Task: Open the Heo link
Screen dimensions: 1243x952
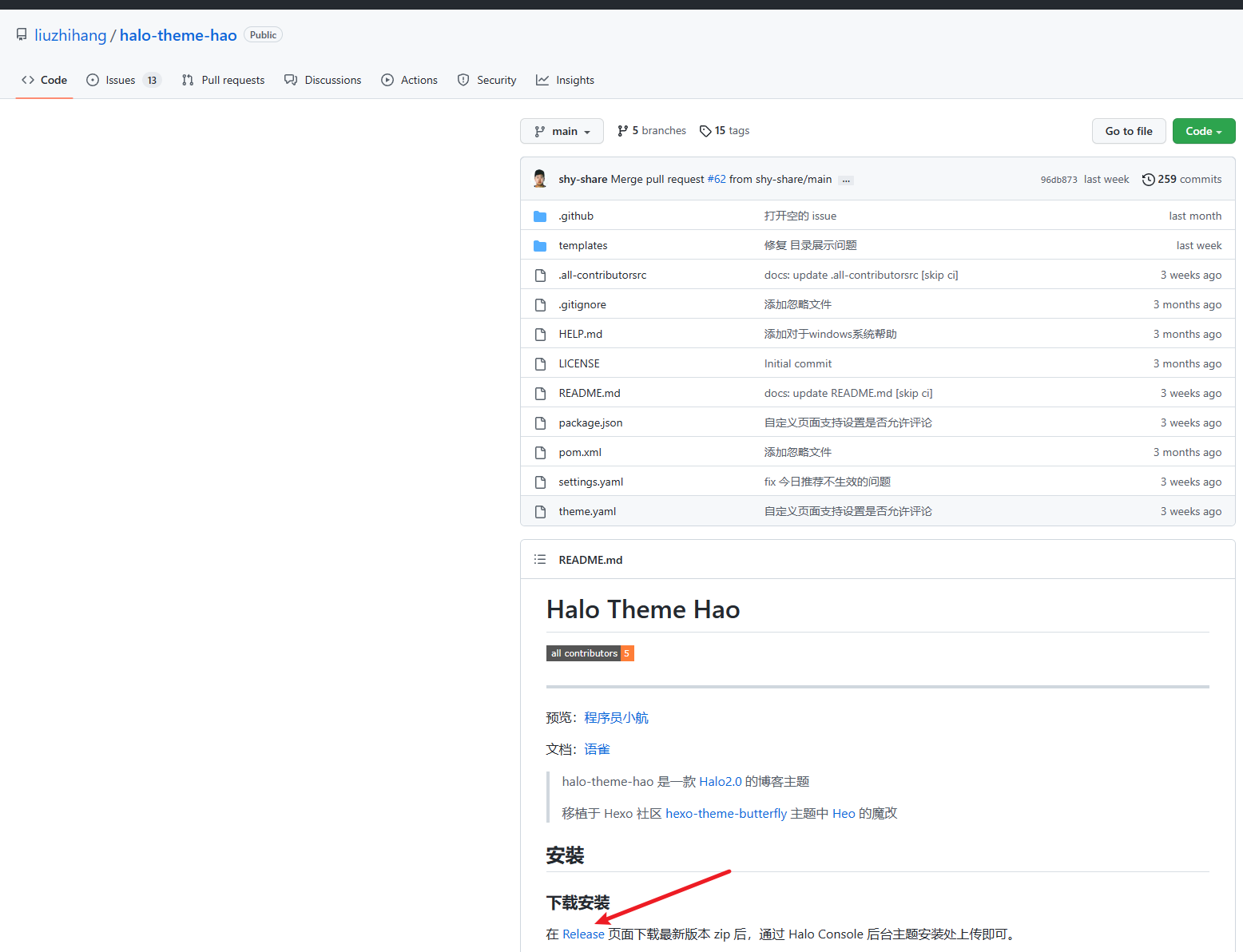Action: [x=844, y=814]
